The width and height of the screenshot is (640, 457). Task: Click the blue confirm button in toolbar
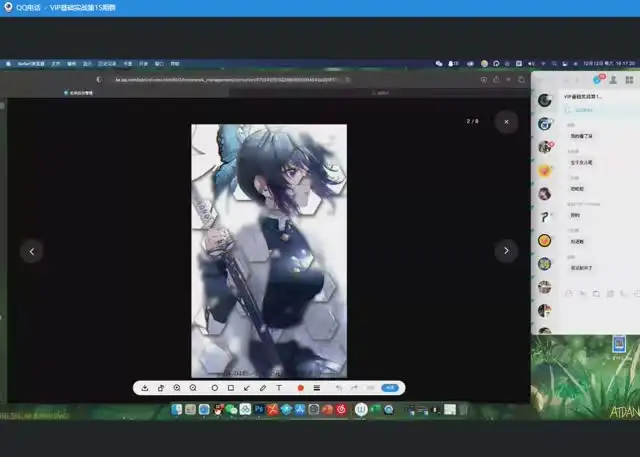click(x=391, y=387)
